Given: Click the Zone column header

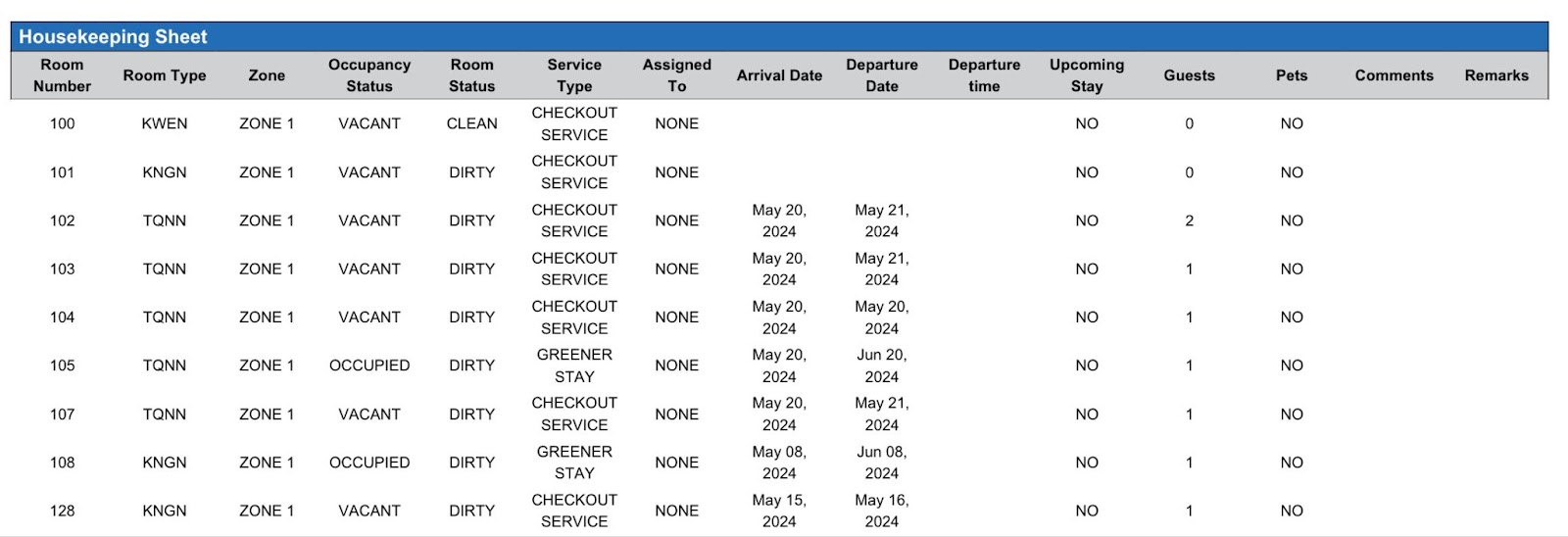Looking at the screenshot, I should click(267, 75).
